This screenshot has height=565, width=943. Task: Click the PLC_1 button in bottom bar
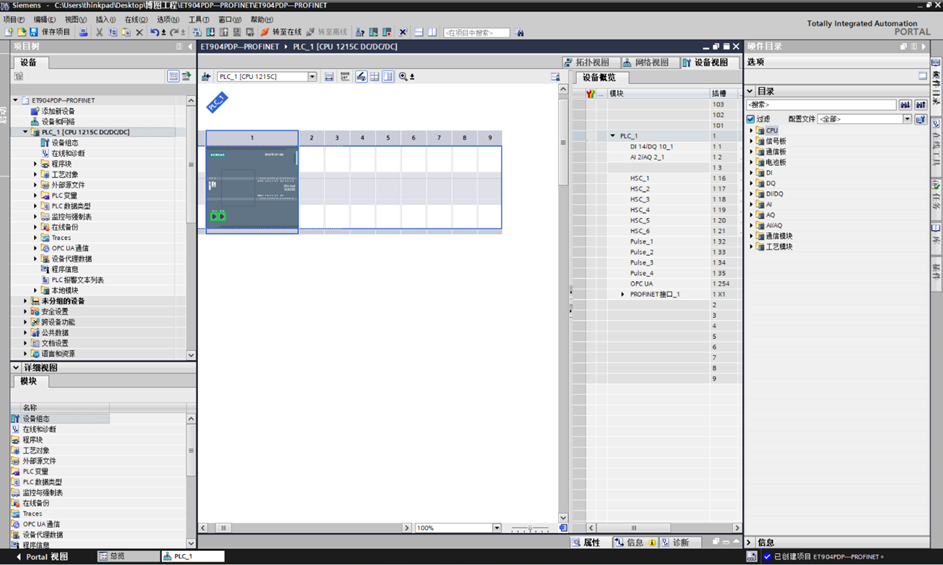[194, 557]
